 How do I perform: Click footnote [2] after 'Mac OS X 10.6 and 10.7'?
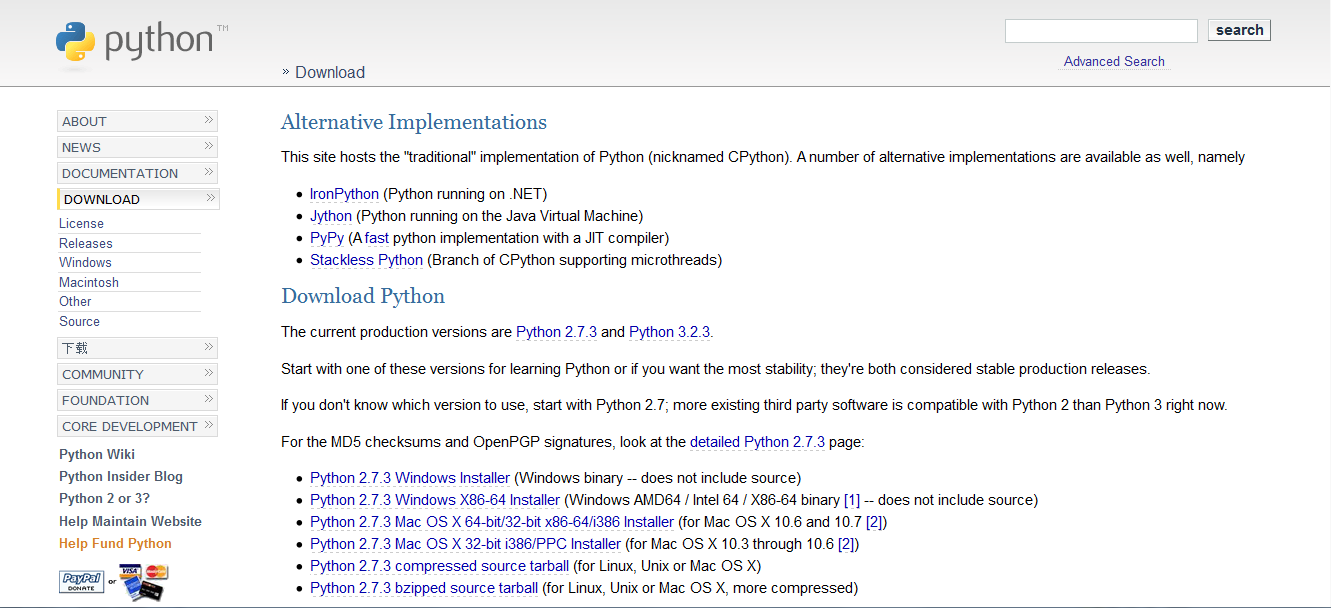[875, 522]
